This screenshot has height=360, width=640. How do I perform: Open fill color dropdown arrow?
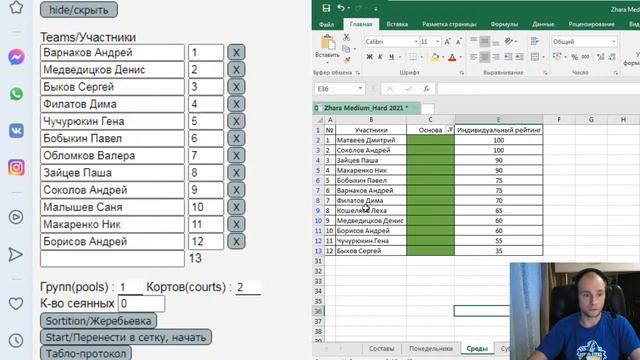click(x=443, y=57)
